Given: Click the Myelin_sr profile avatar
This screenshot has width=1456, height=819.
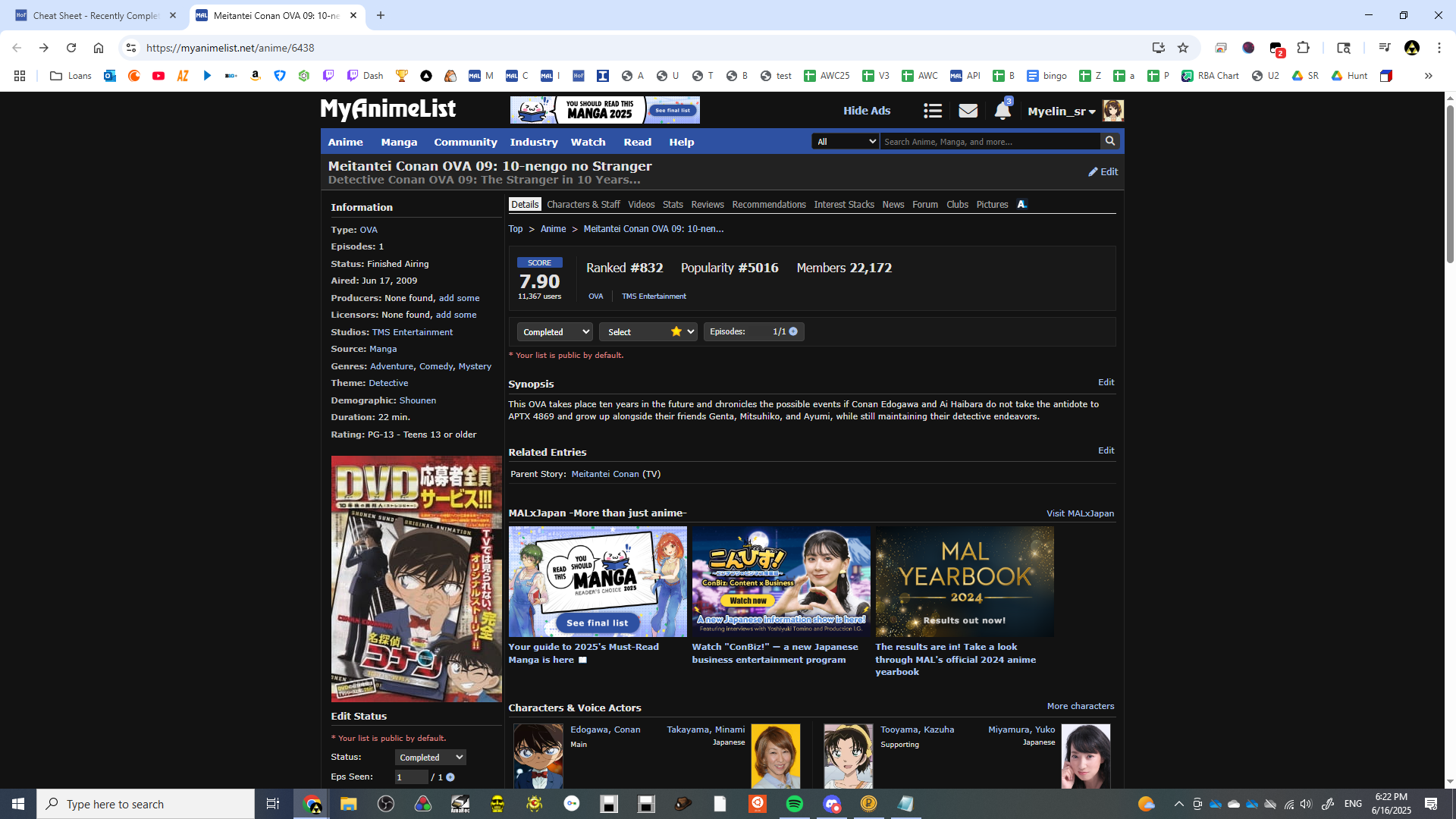Looking at the screenshot, I should (x=1112, y=111).
